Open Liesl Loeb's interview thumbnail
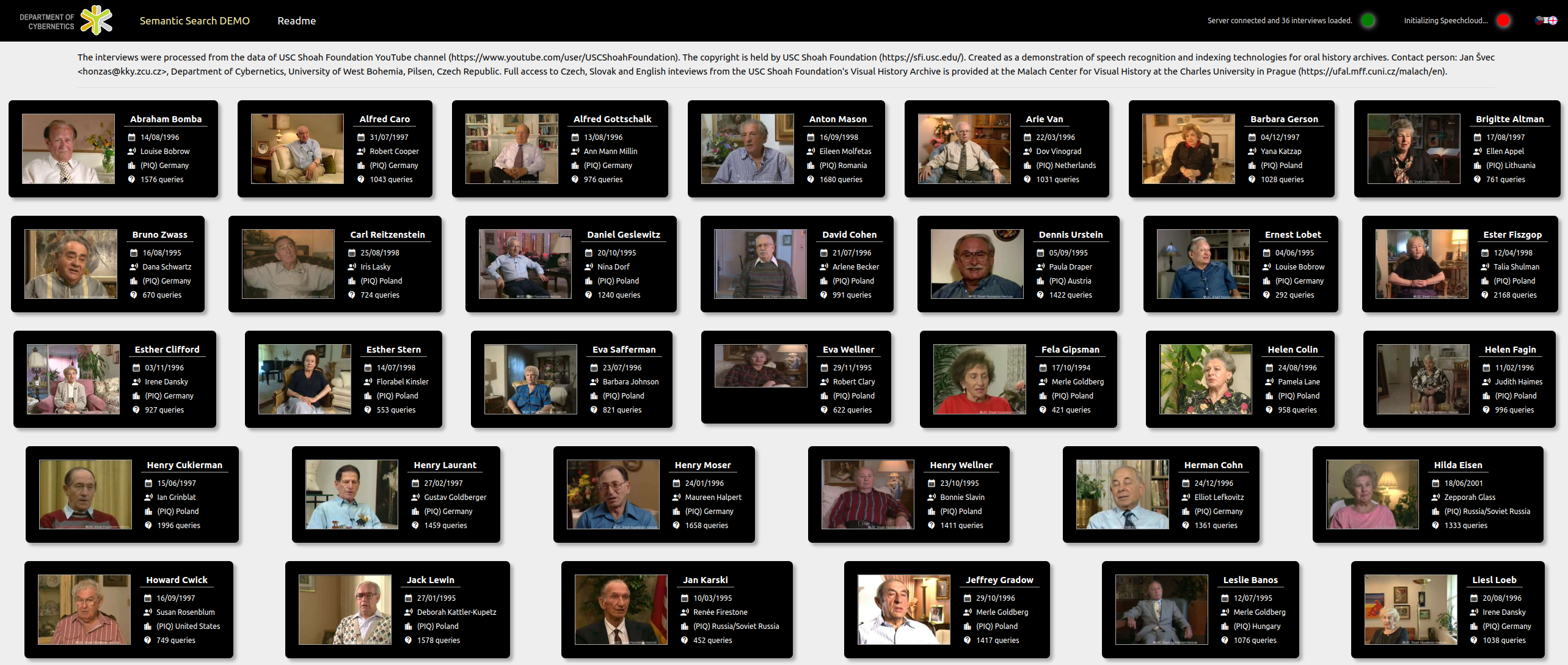This screenshot has width=1568, height=665. pyautogui.click(x=1411, y=609)
